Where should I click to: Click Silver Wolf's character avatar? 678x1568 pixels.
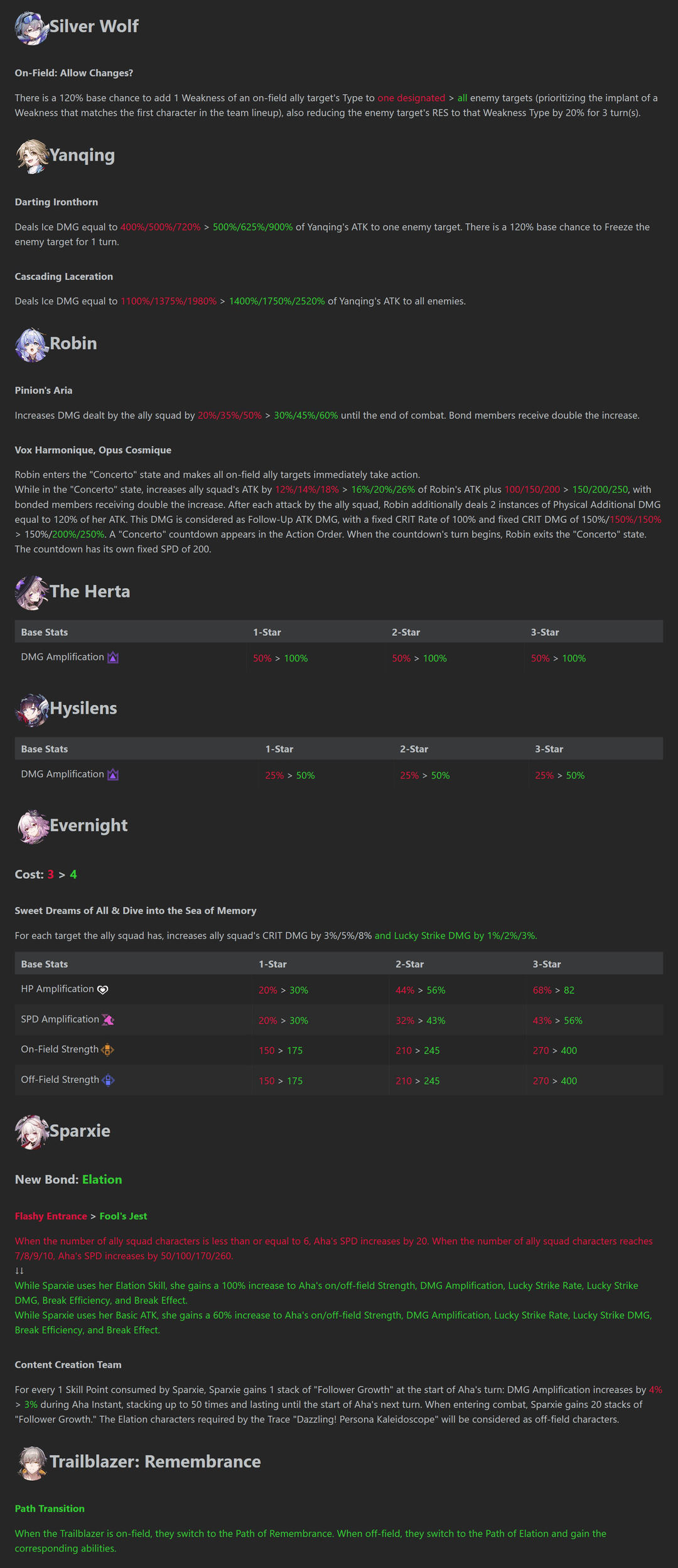[32, 28]
